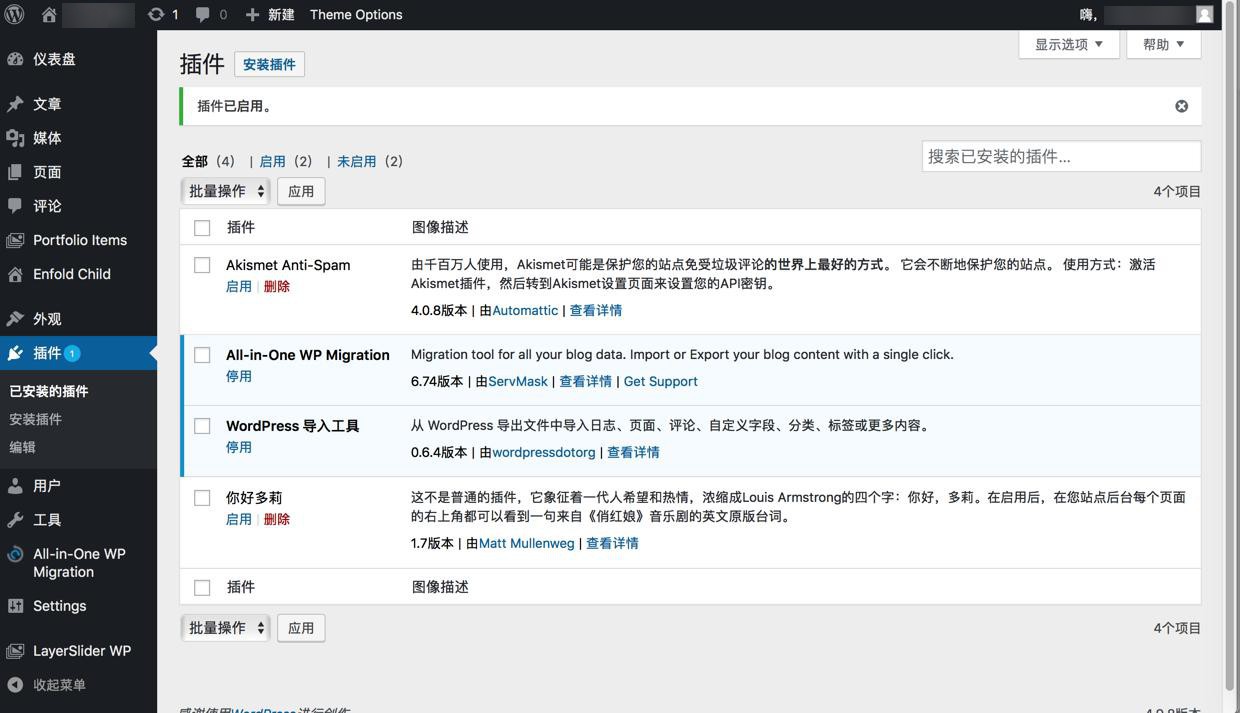Filter plugins by 启用
The height and width of the screenshot is (713, 1240).
[x=272, y=161]
